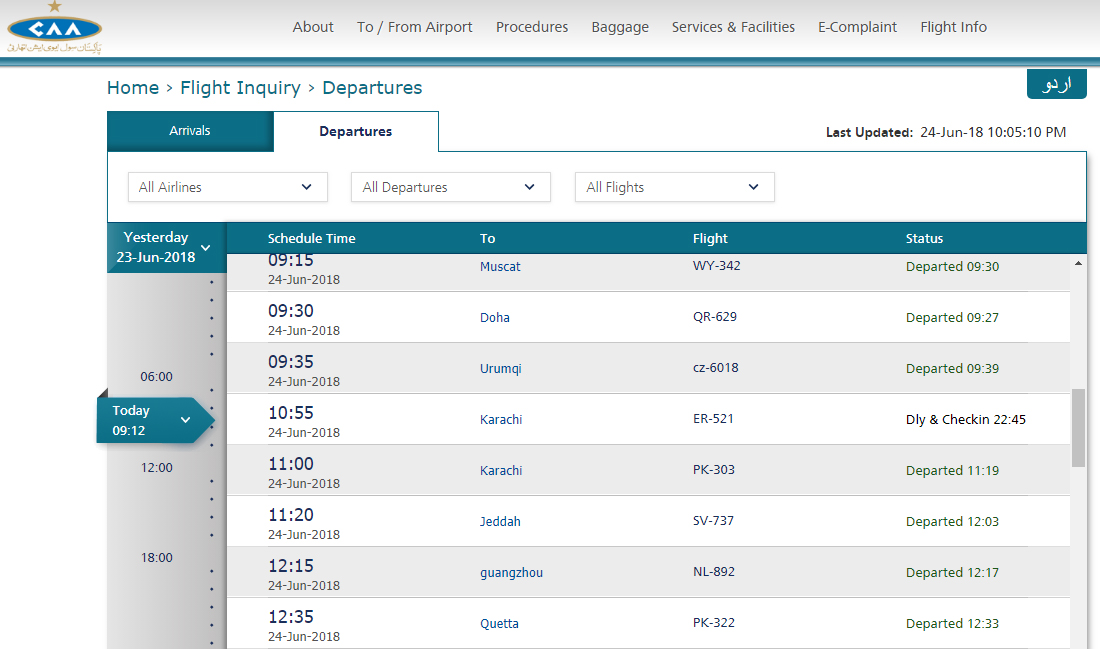This screenshot has width=1100, height=649.
Task: Click status Departed 12:17
Action: (x=952, y=573)
